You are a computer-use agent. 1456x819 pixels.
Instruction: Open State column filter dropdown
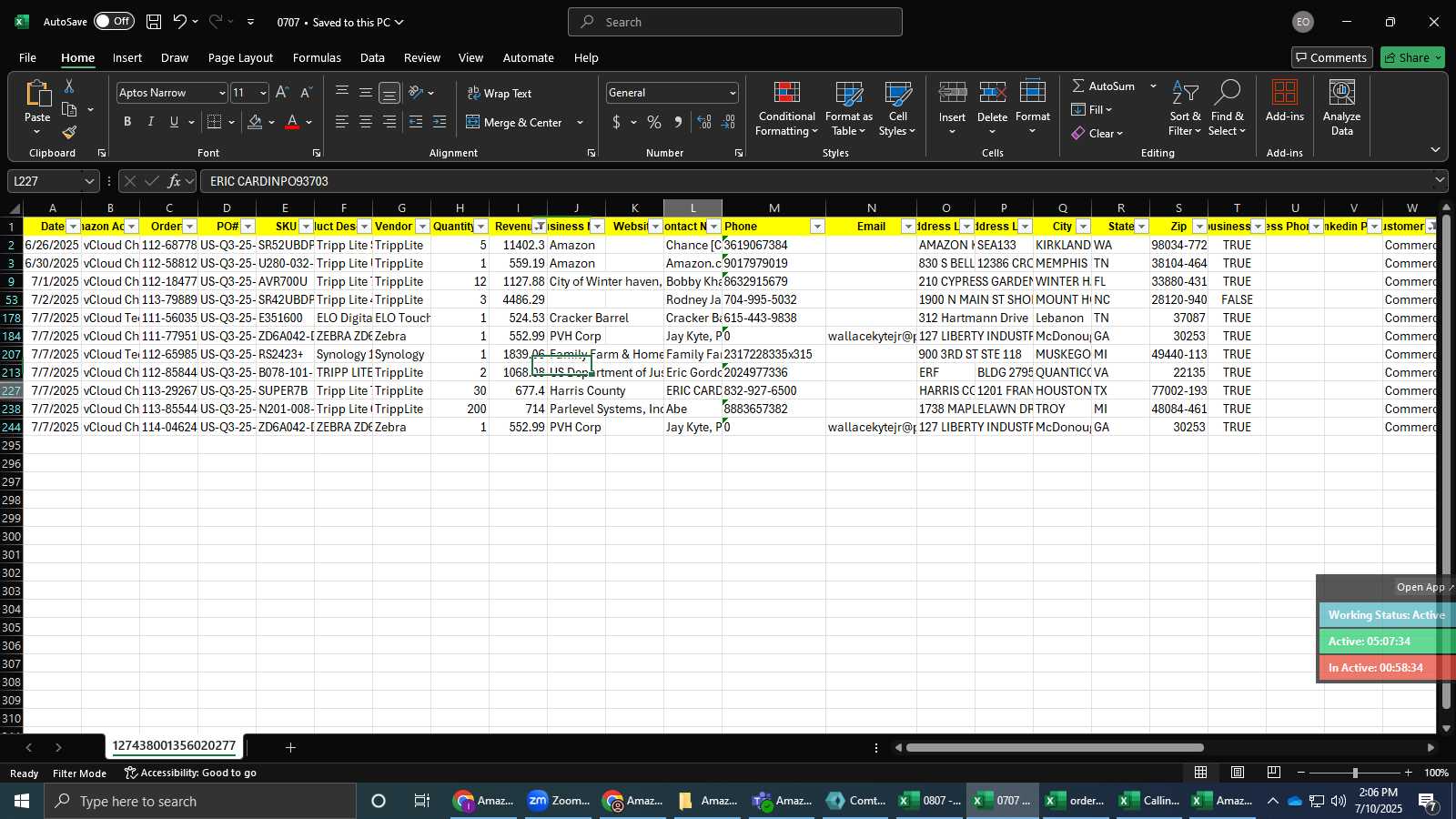tap(1141, 227)
